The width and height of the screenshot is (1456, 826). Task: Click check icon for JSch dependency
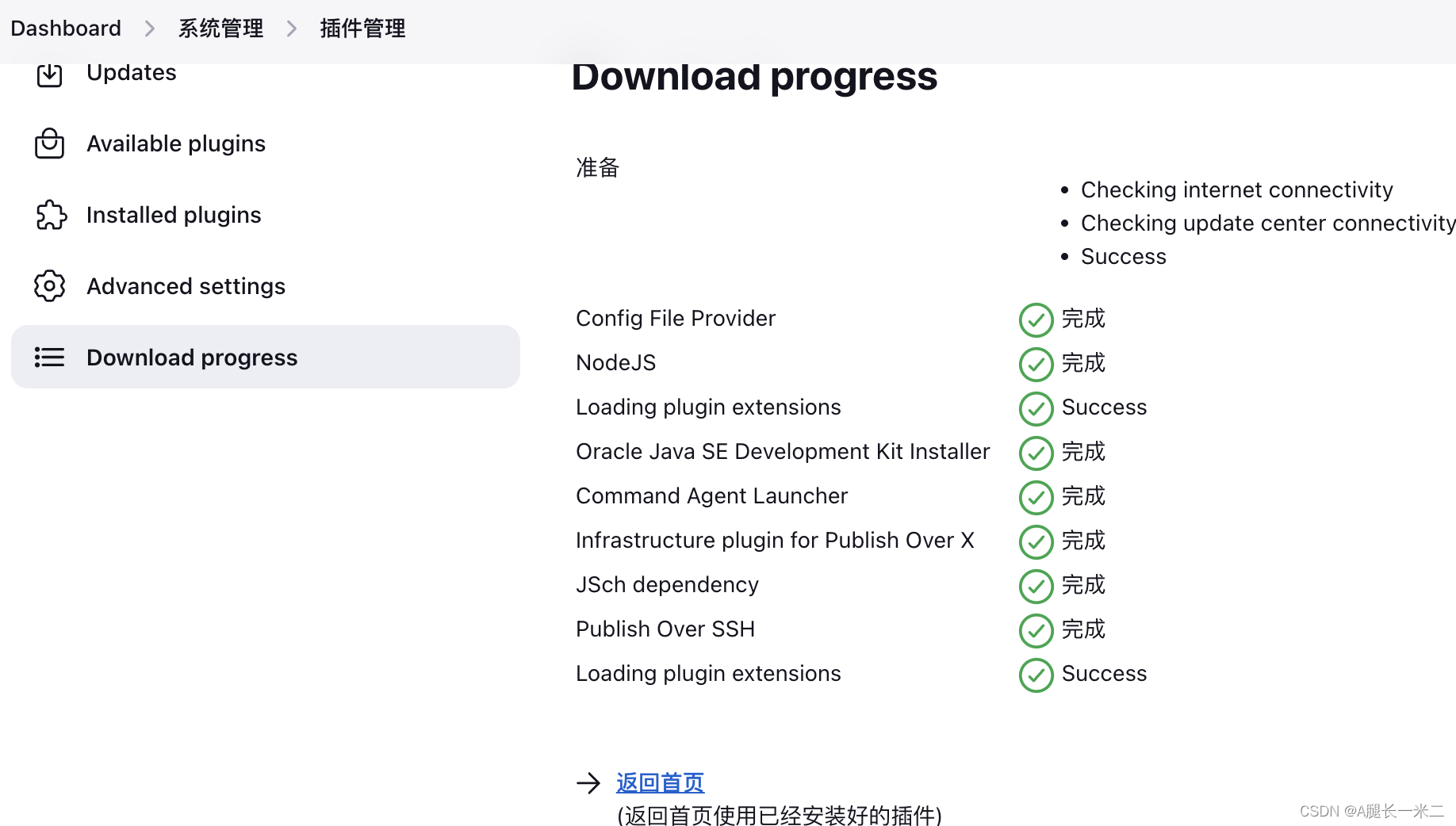click(1036, 586)
